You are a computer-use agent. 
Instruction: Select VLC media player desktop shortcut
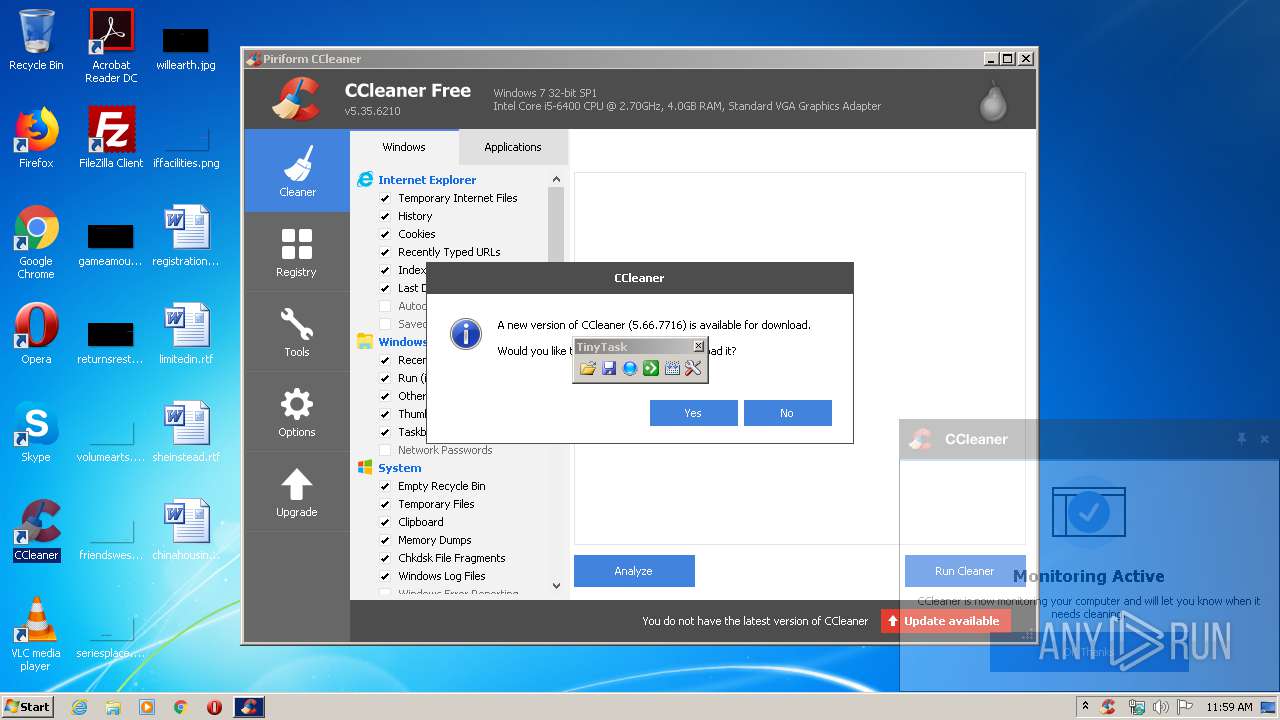[36, 634]
